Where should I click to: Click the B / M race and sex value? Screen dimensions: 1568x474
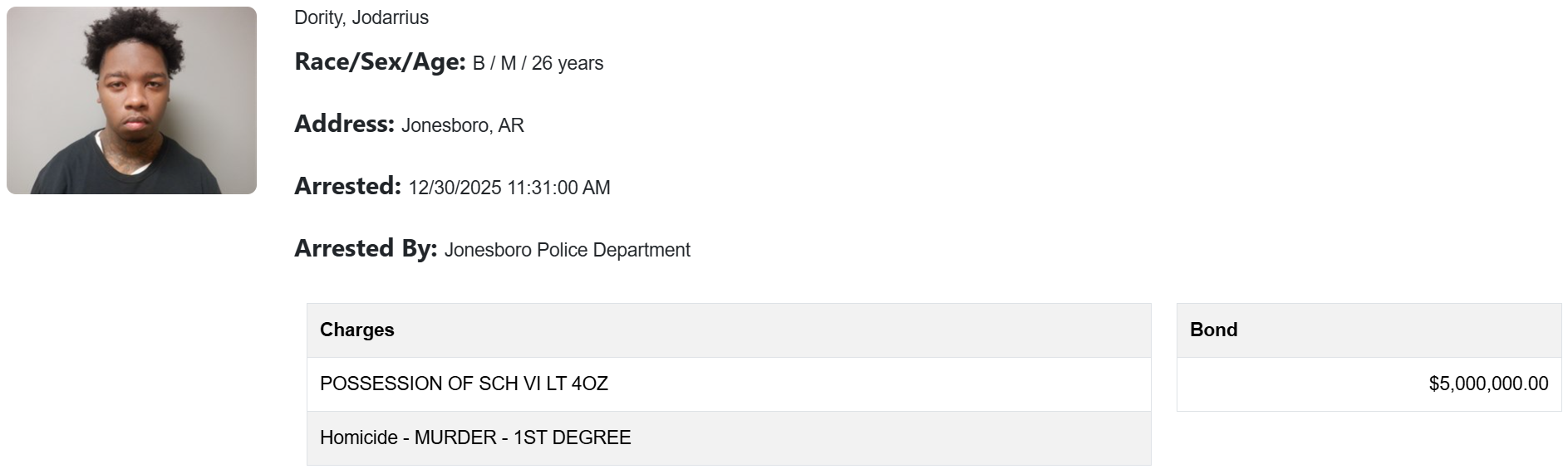click(x=494, y=64)
